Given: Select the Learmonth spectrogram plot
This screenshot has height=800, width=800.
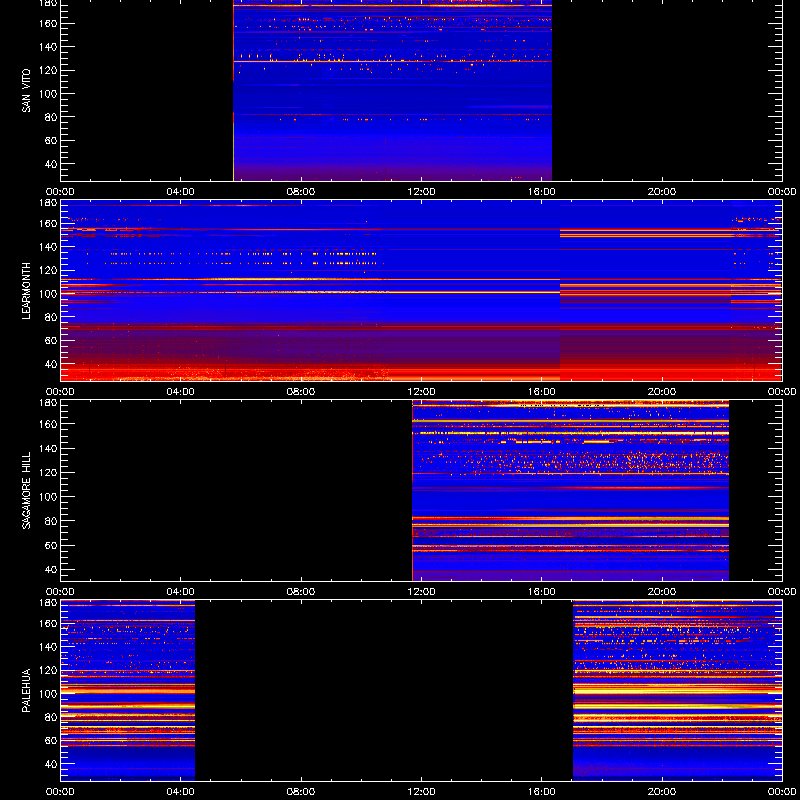Looking at the screenshot, I should [x=421, y=290].
